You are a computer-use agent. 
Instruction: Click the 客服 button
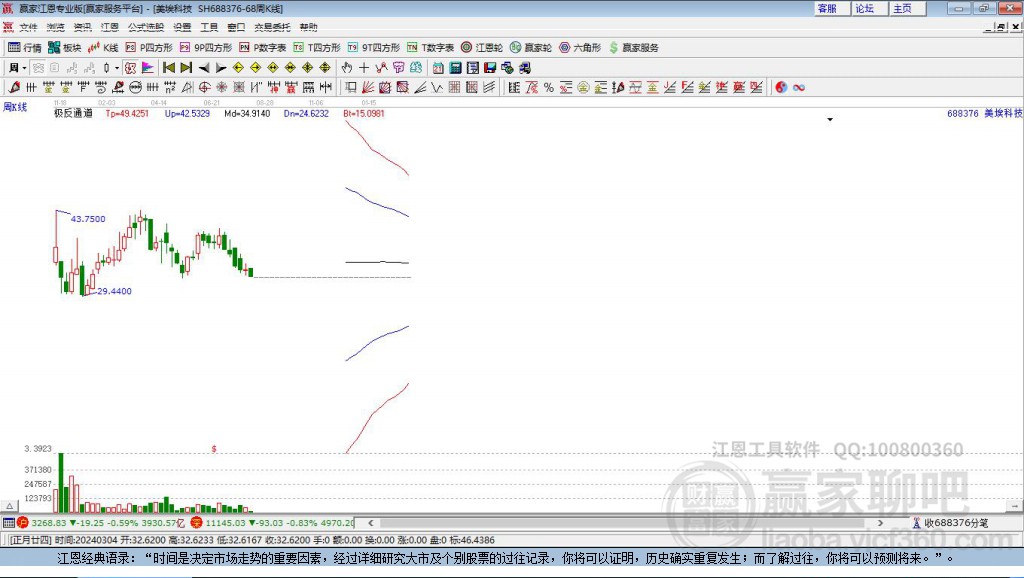832,8
